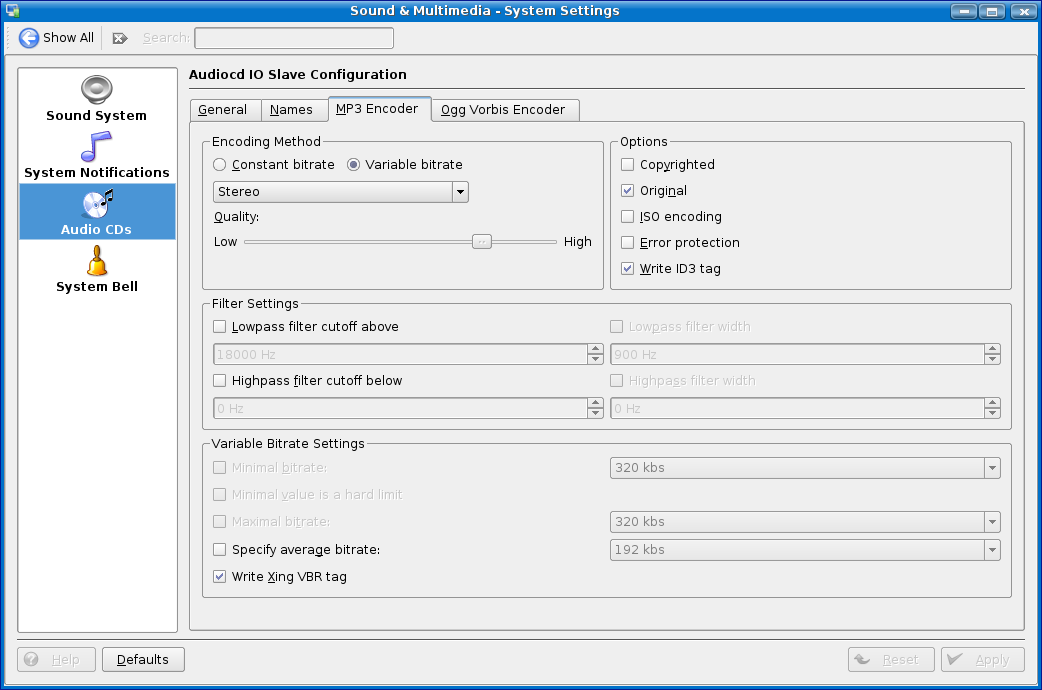Open the Sound System settings icon

click(x=97, y=90)
